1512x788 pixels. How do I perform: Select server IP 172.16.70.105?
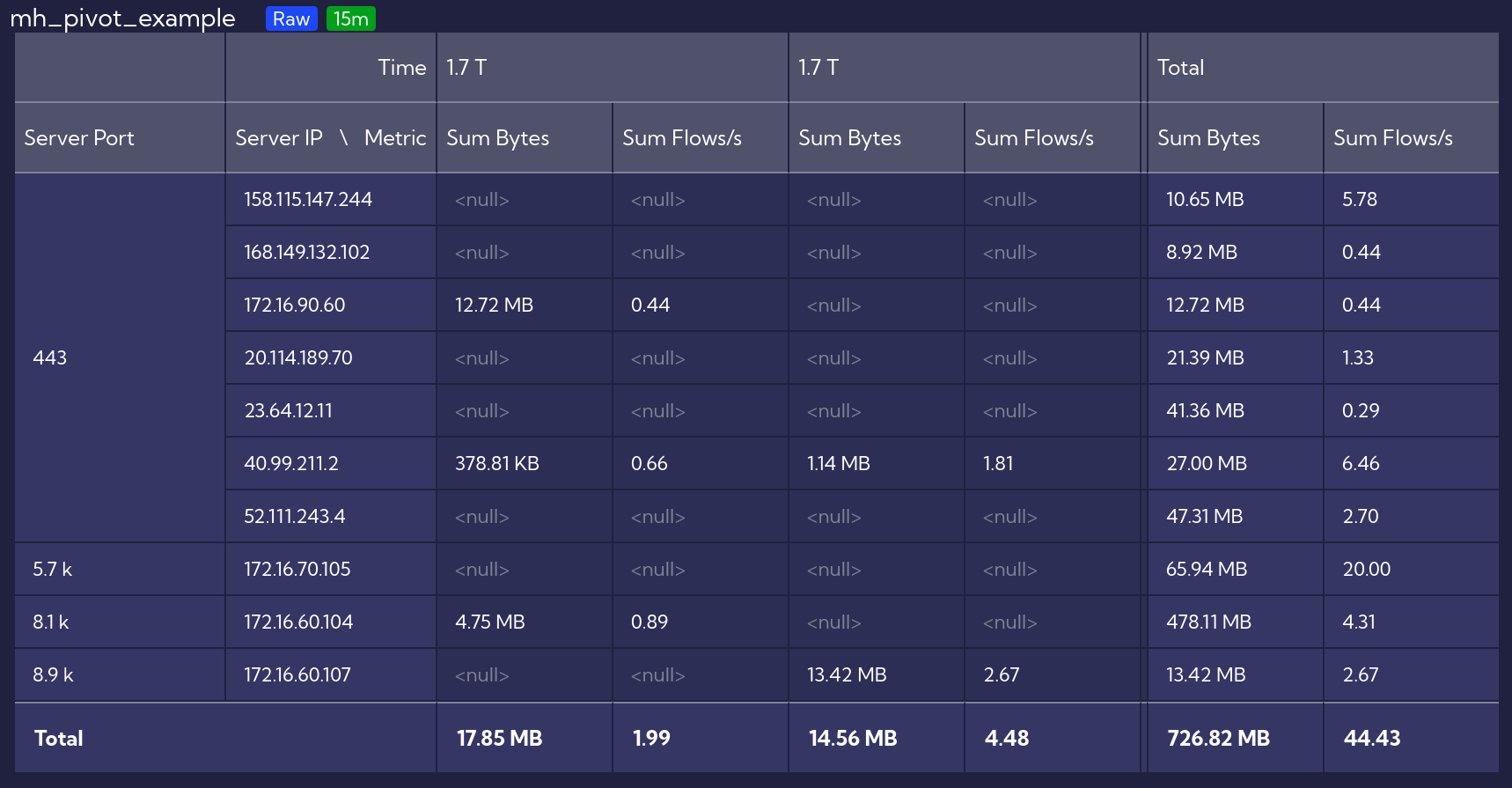297,570
